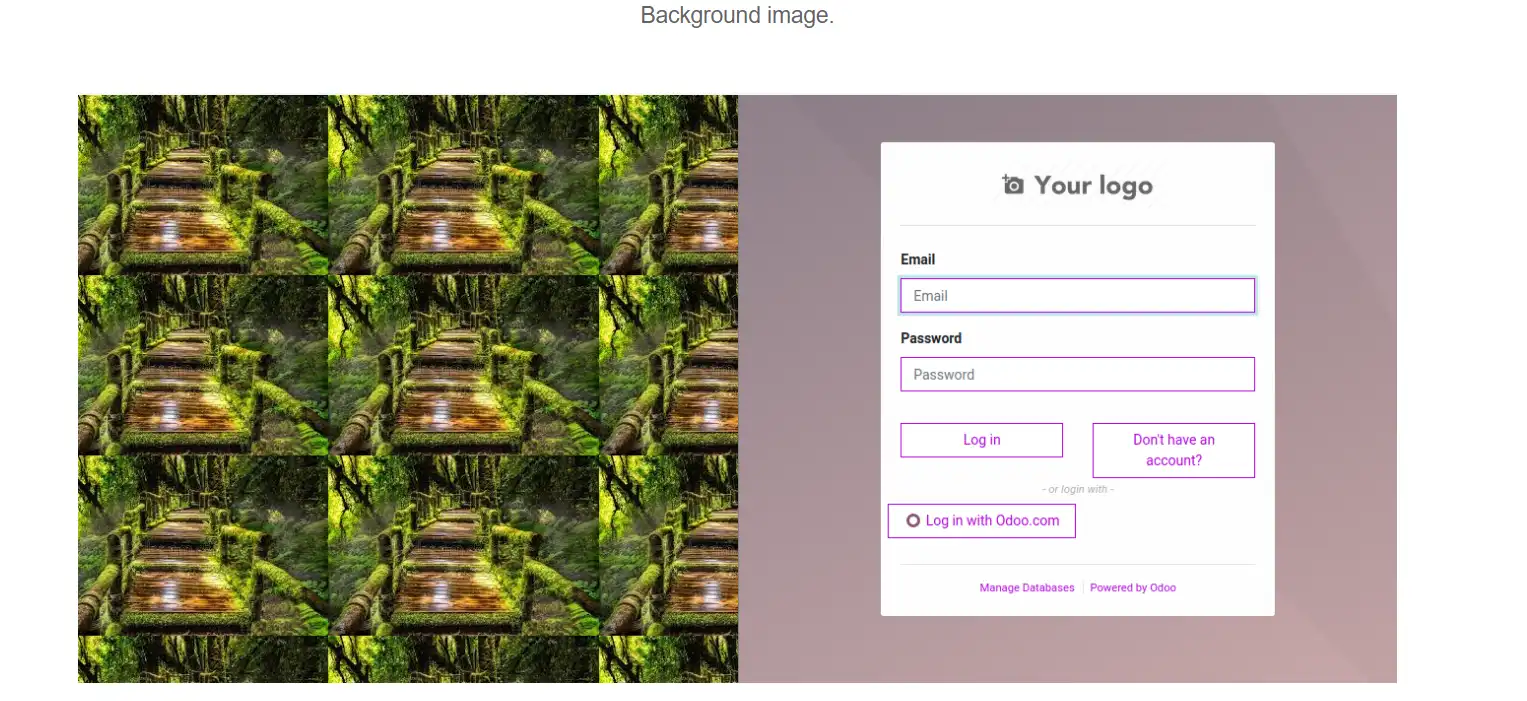Open the Manage Databases link

(x=1026, y=587)
